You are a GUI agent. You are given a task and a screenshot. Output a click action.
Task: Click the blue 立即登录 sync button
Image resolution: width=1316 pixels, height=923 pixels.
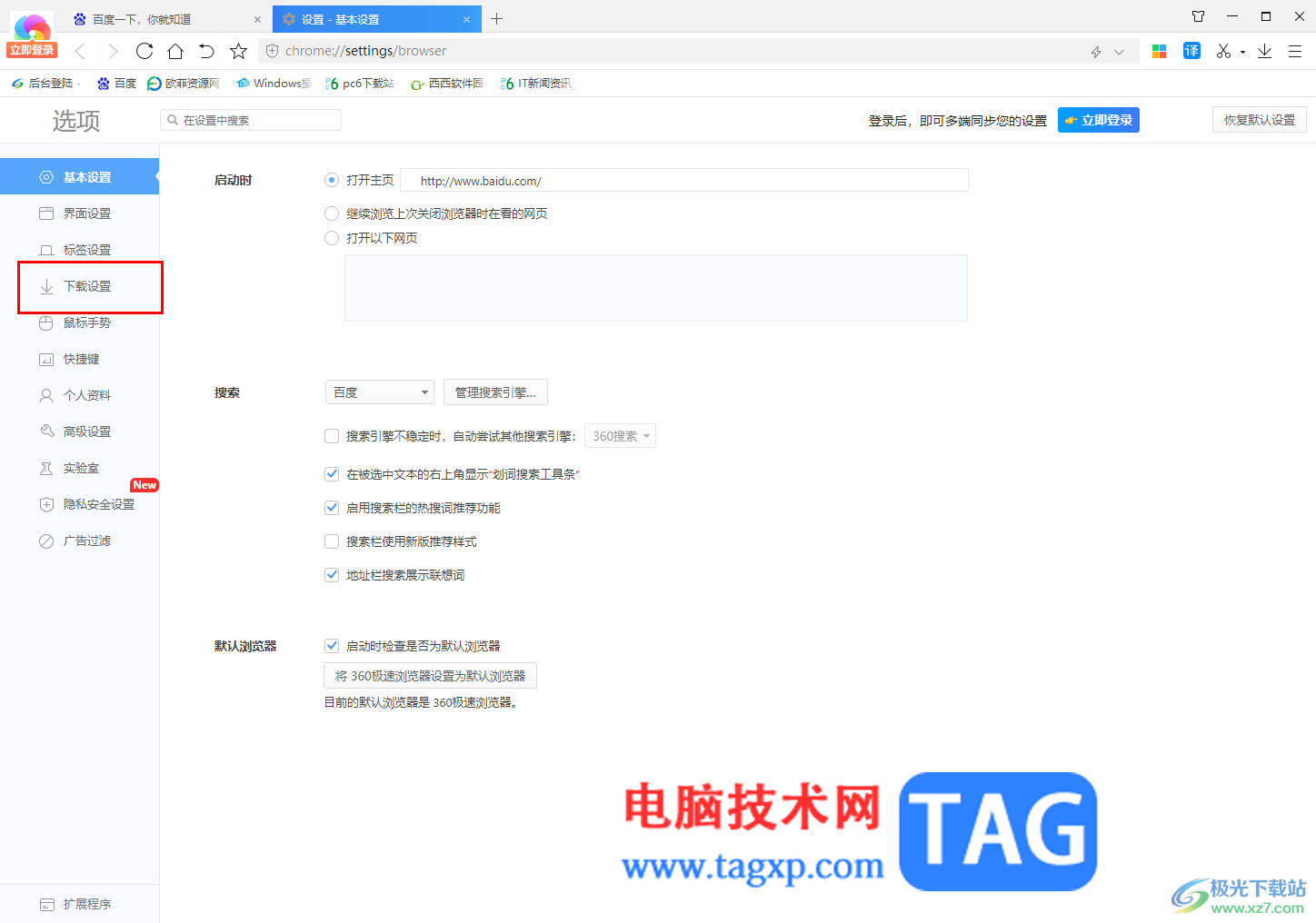[1098, 120]
